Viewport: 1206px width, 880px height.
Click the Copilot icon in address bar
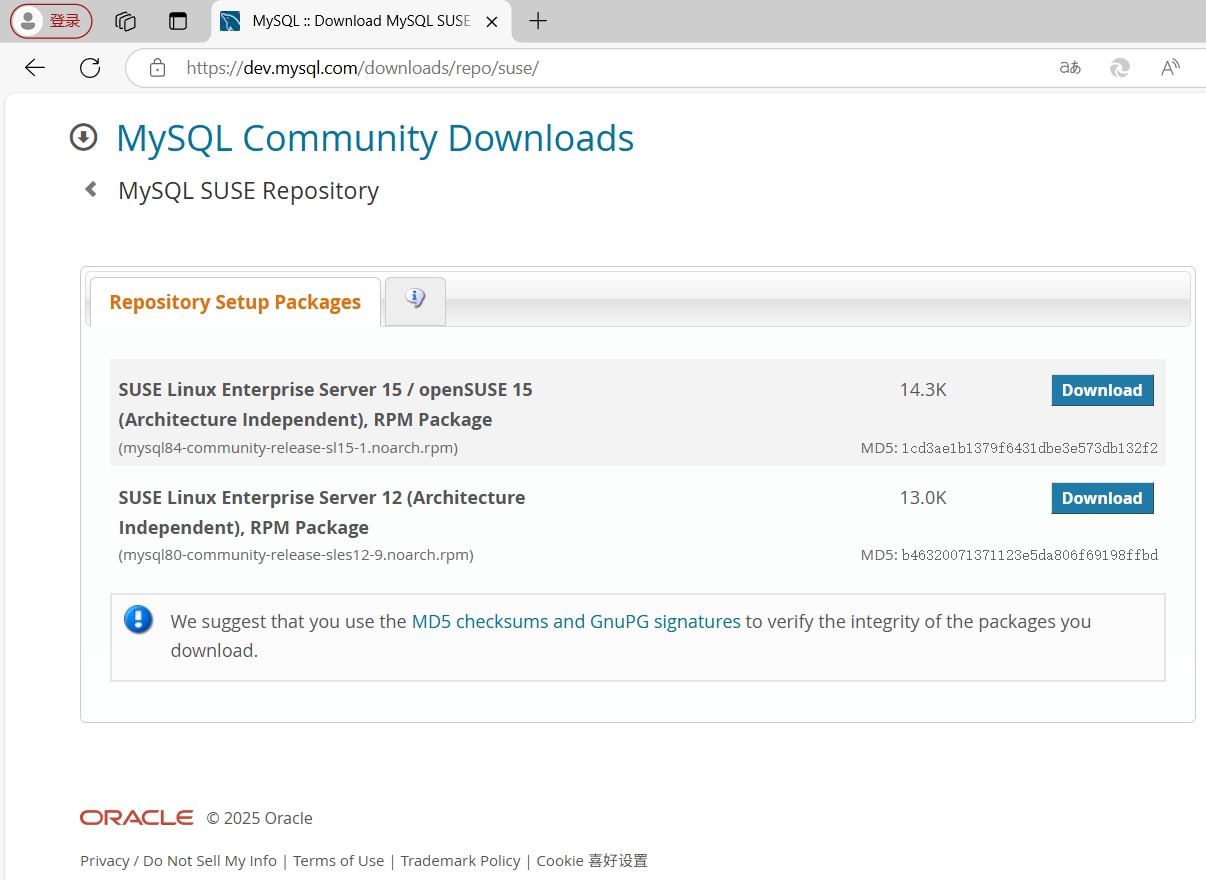pos(1120,68)
